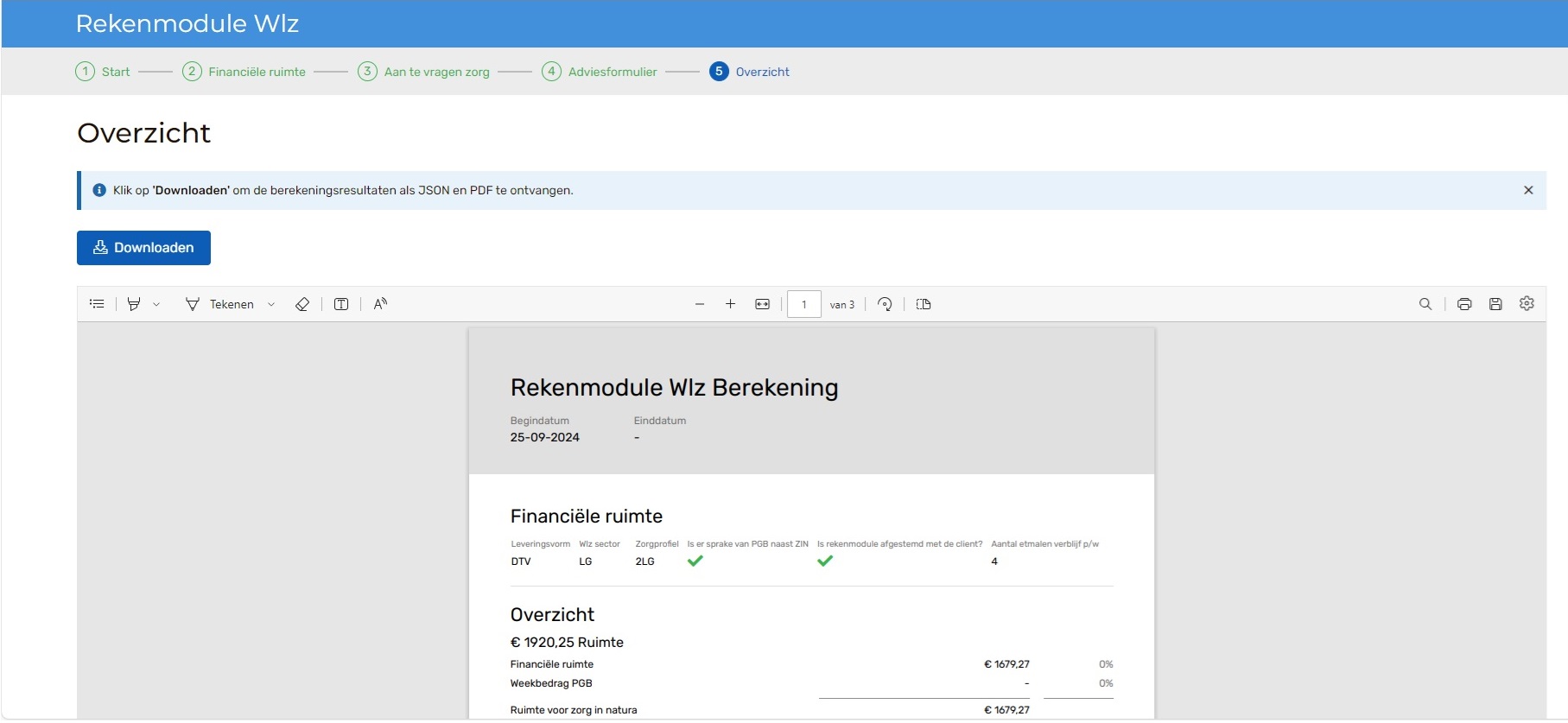Image resolution: width=1568 pixels, height=723 pixels.
Task: Select step 5 Overzicht
Action: tap(749, 72)
